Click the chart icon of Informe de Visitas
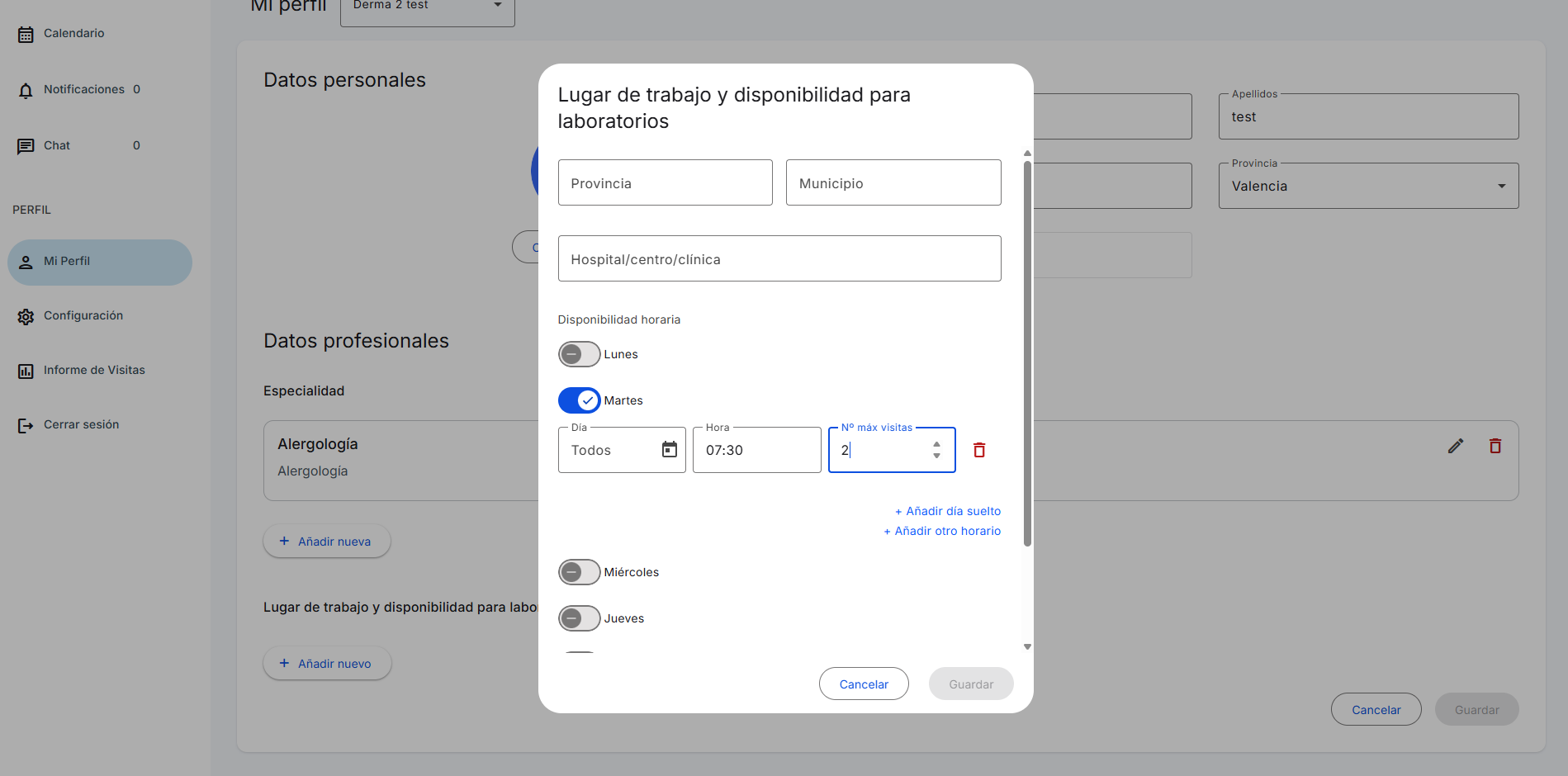Screen dimensions: 1568x776 coord(26,371)
